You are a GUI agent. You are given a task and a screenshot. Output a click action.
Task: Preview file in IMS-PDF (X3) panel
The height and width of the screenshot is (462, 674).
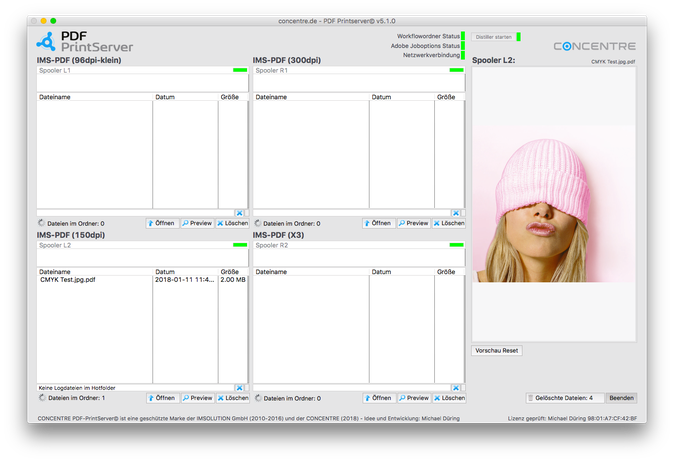point(414,398)
